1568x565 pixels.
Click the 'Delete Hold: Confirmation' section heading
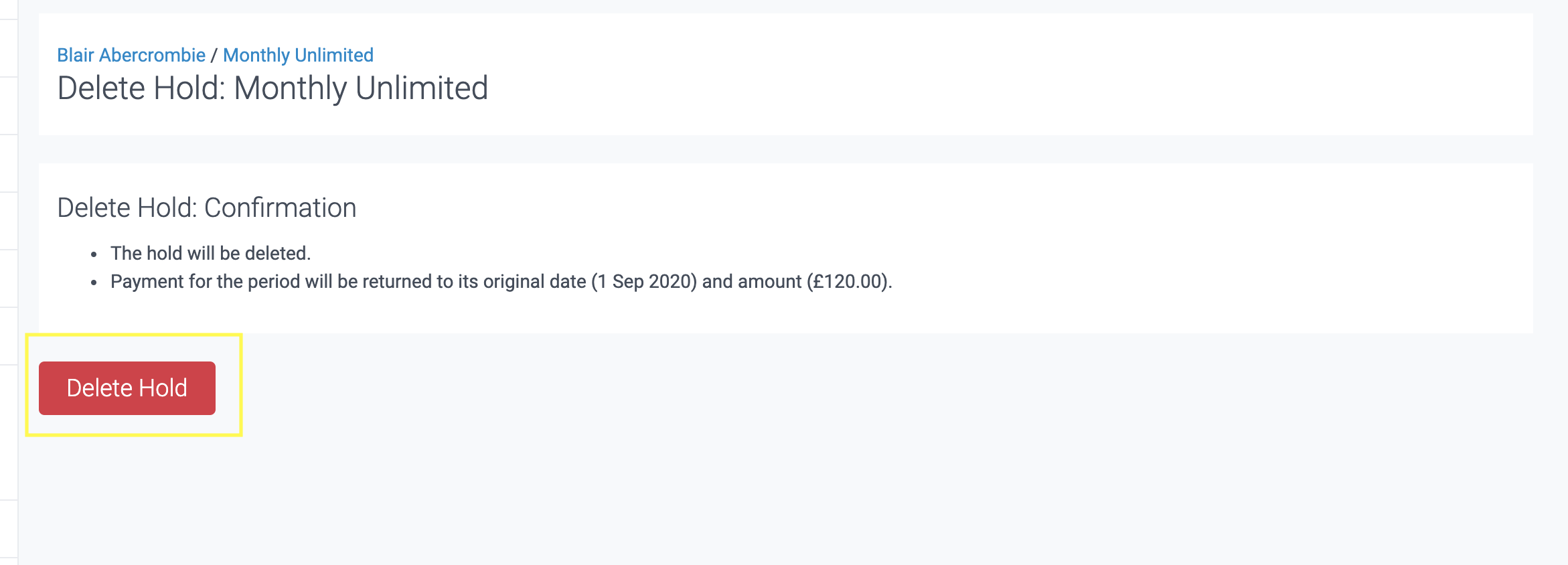point(206,208)
